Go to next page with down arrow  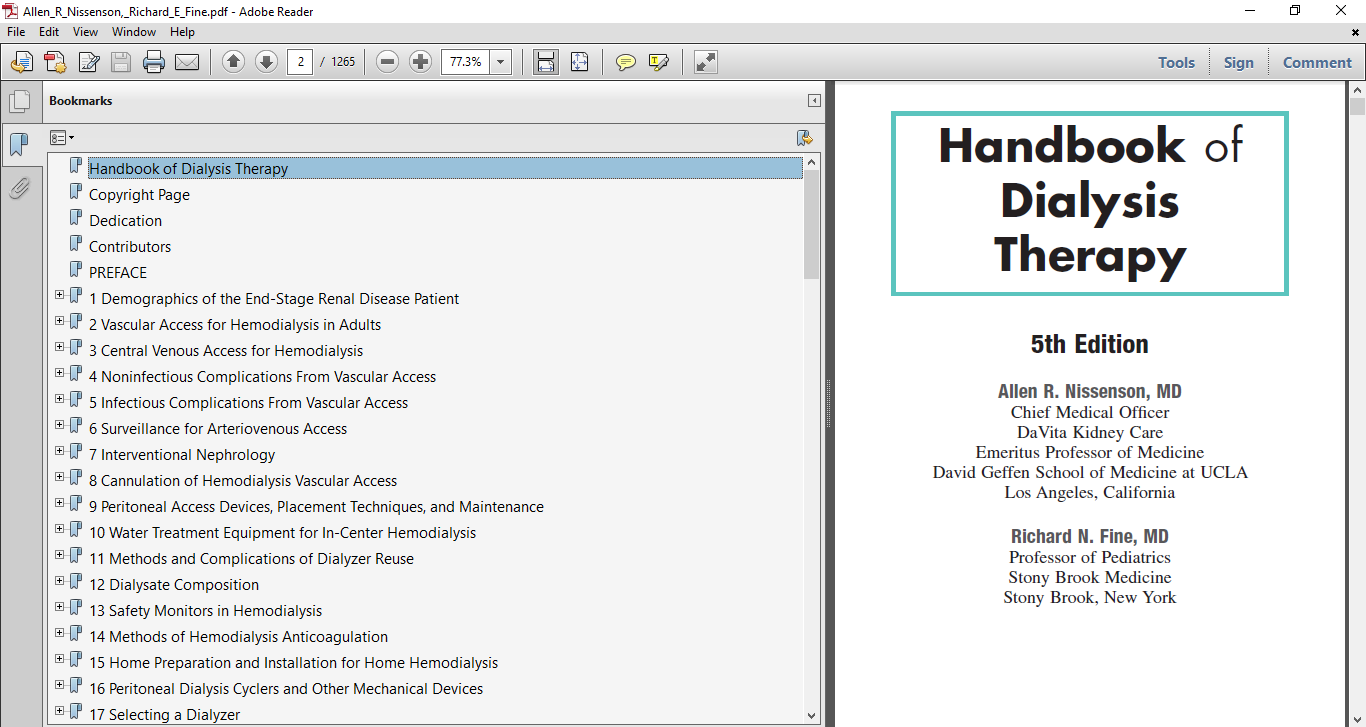[x=266, y=62]
